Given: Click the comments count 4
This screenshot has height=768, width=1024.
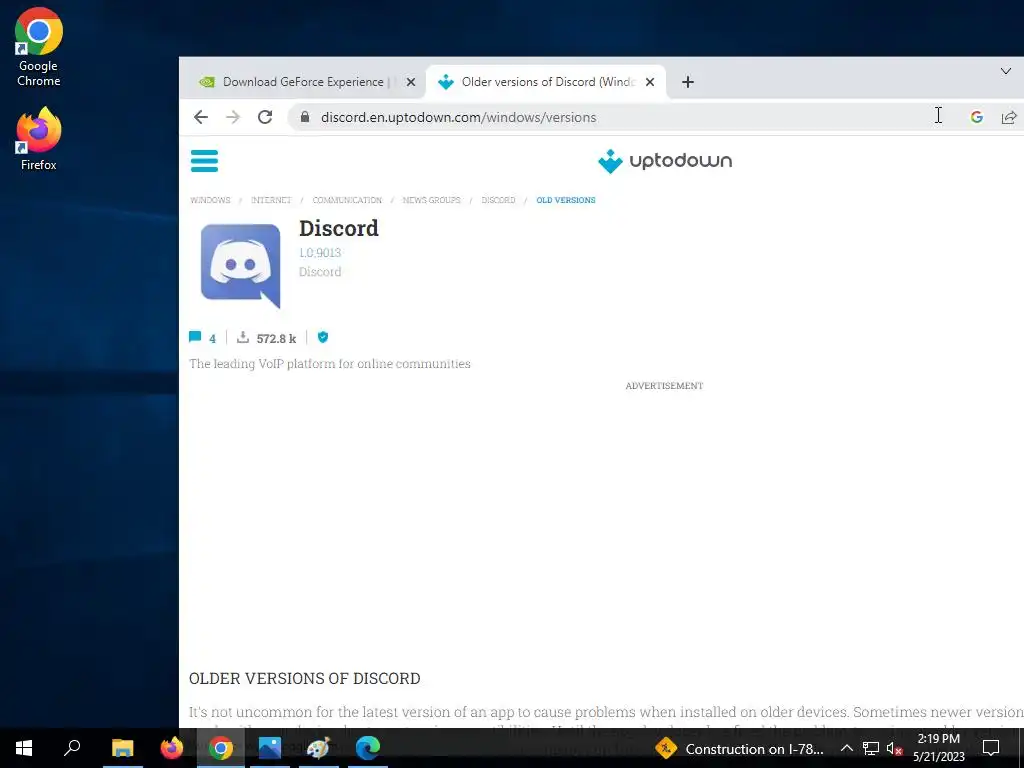Looking at the screenshot, I should (x=212, y=338).
